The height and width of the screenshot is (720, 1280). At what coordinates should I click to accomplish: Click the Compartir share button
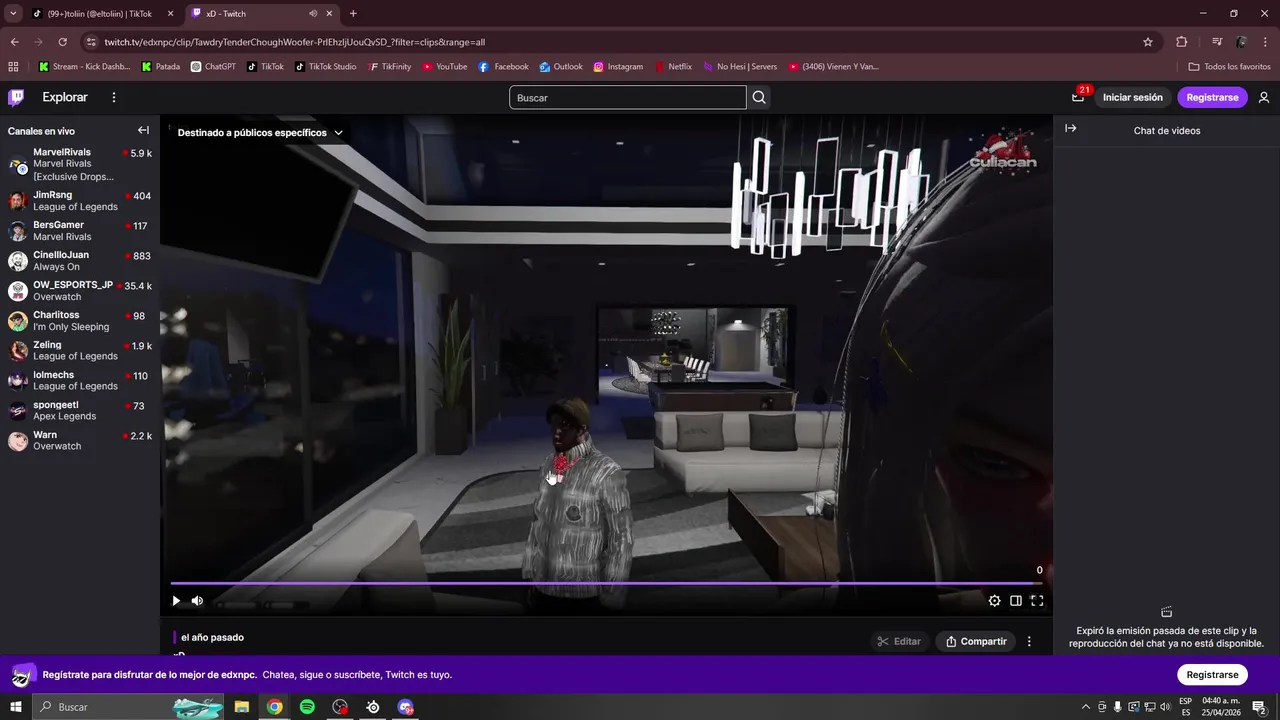pos(976,641)
